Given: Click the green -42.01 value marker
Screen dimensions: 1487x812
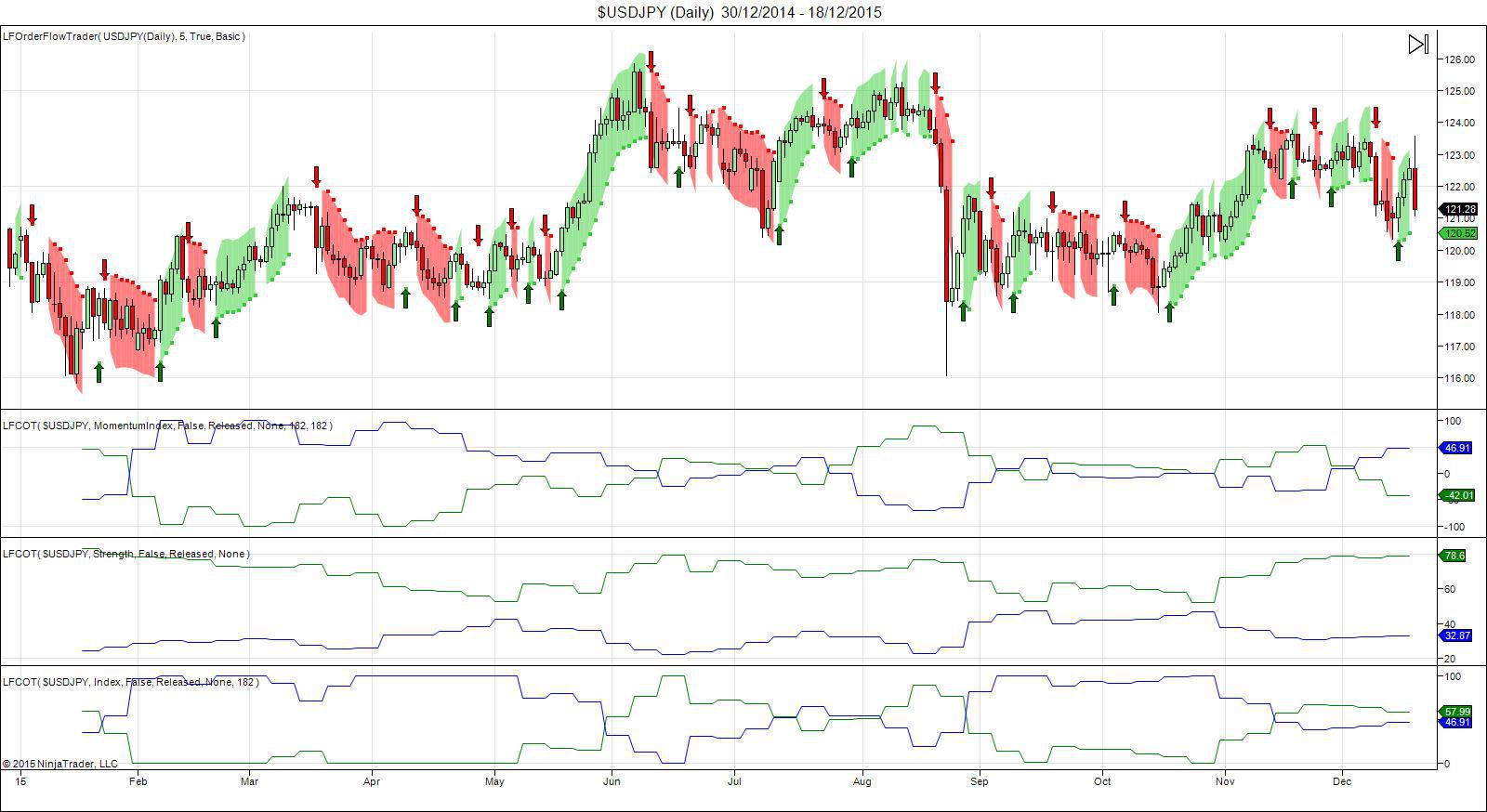Looking at the screenshot, I should [x=1458, y=495].
